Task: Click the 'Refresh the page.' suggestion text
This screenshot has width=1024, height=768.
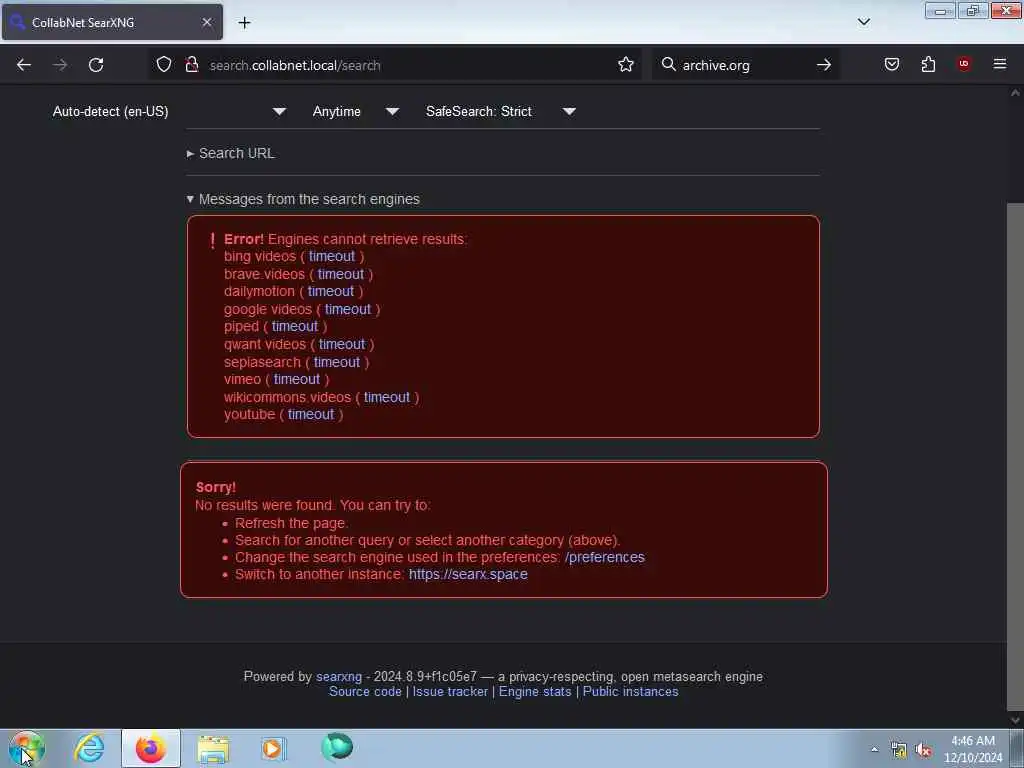Action: (291, 523)
